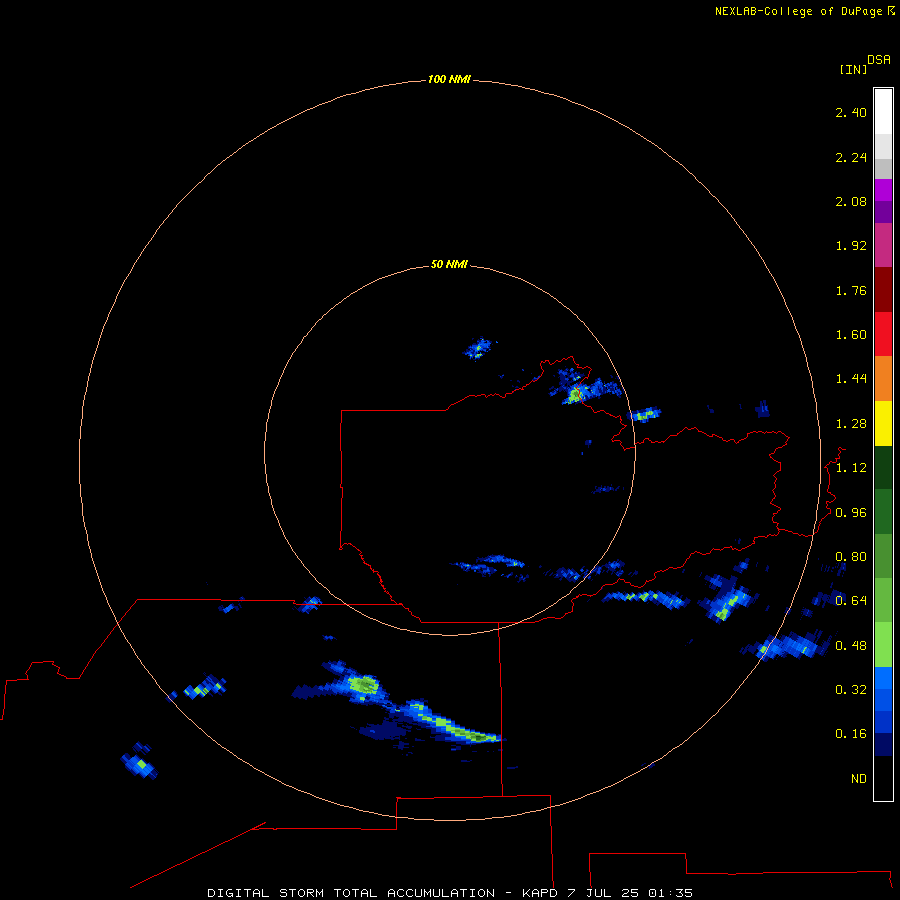900x900 pixels.
Task: Click the 50 NMI range ring label
Action: (449, 264)
